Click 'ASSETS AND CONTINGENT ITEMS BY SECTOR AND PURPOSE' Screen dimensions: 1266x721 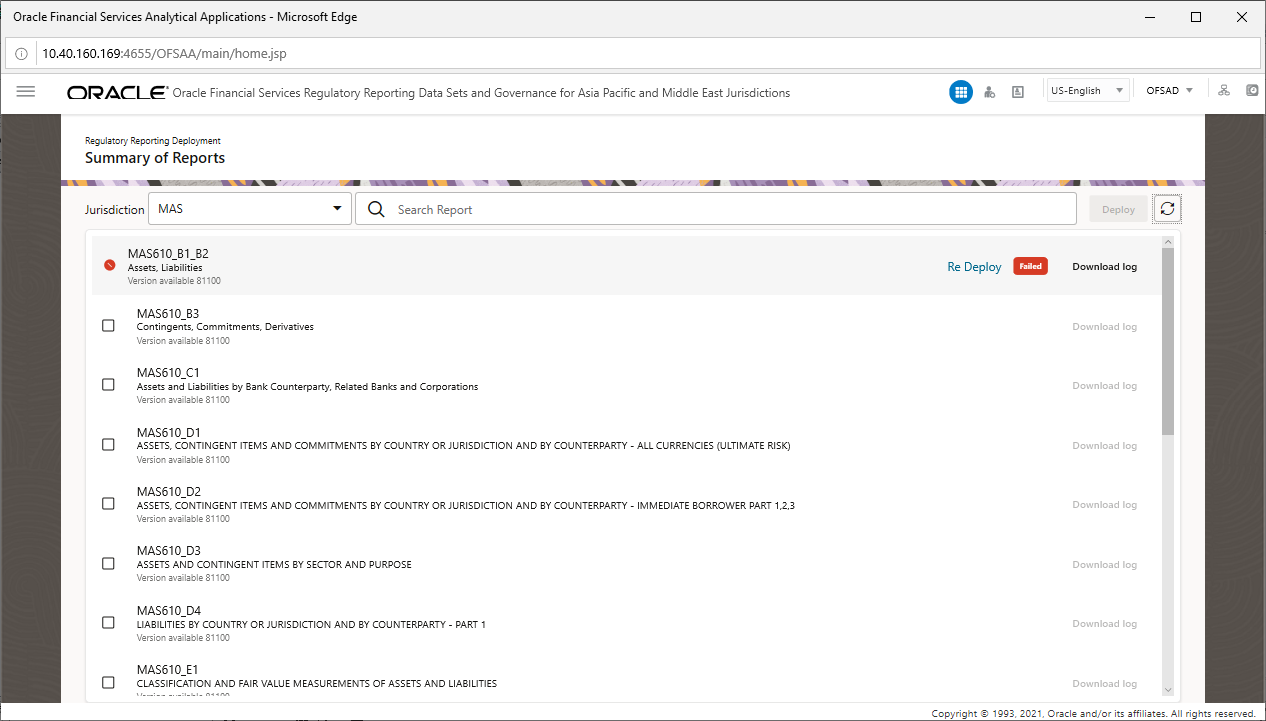click(274, 565)
